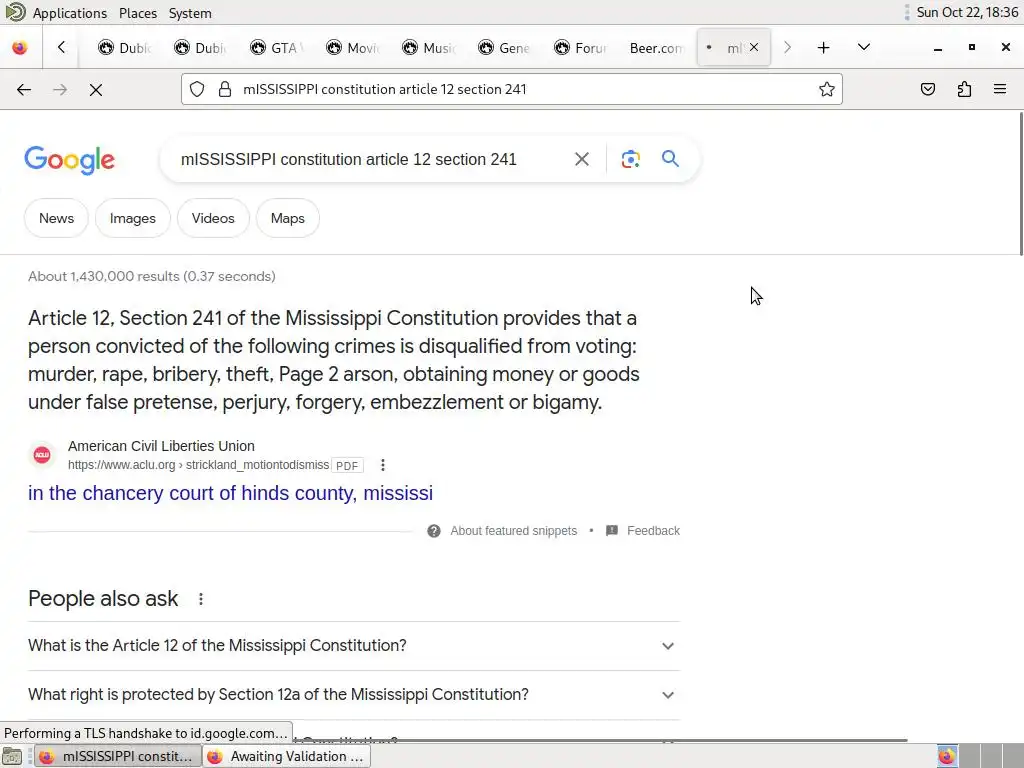The image size is (1024, 768).
Task: Open the Places menu
Action: pyautogui.click(x=138, y=12)
